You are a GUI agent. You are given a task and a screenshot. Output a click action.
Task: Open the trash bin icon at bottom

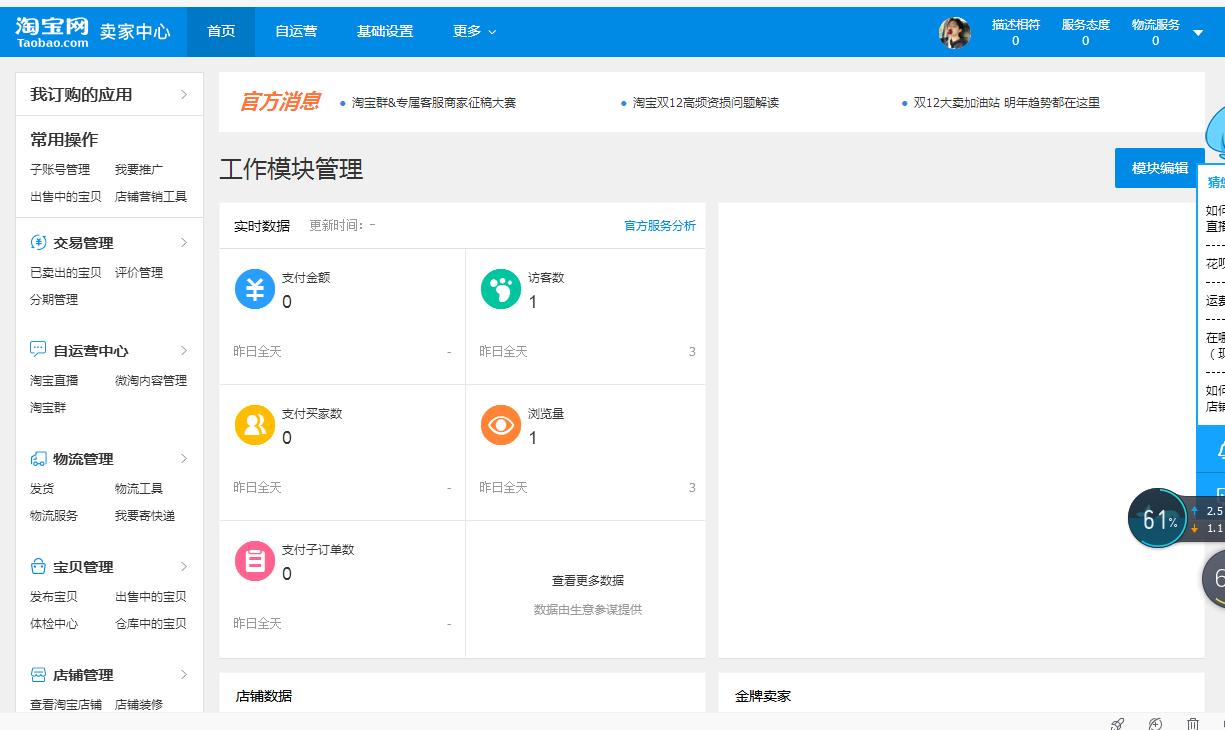pos(1191,723)
